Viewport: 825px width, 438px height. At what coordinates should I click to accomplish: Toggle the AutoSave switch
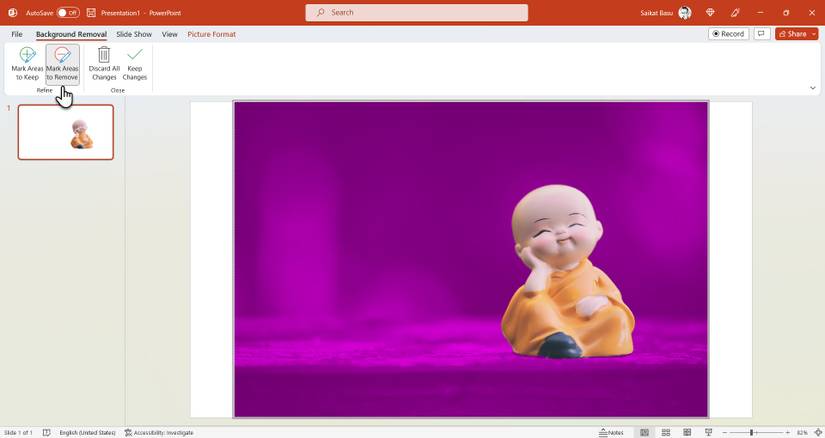click(x=68, y=13)
